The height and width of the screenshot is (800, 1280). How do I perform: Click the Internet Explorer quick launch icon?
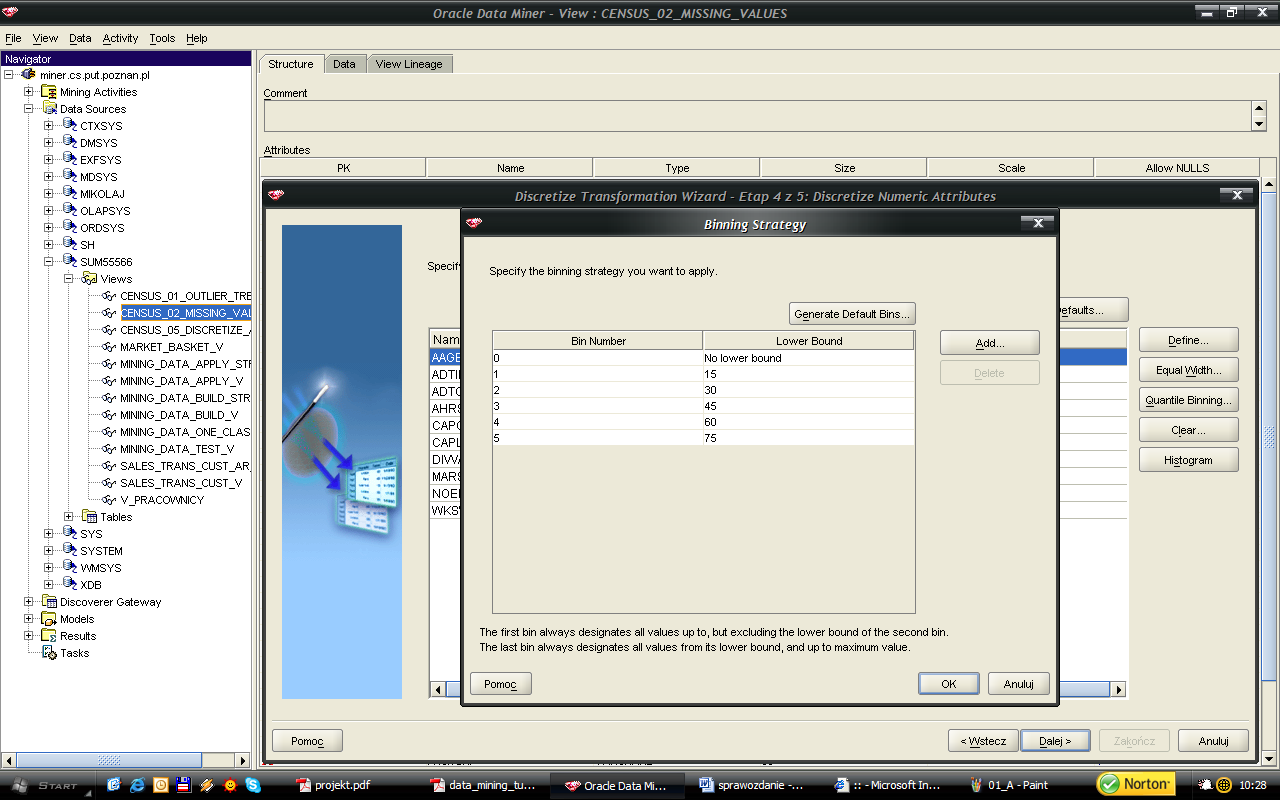pos(137,785)
